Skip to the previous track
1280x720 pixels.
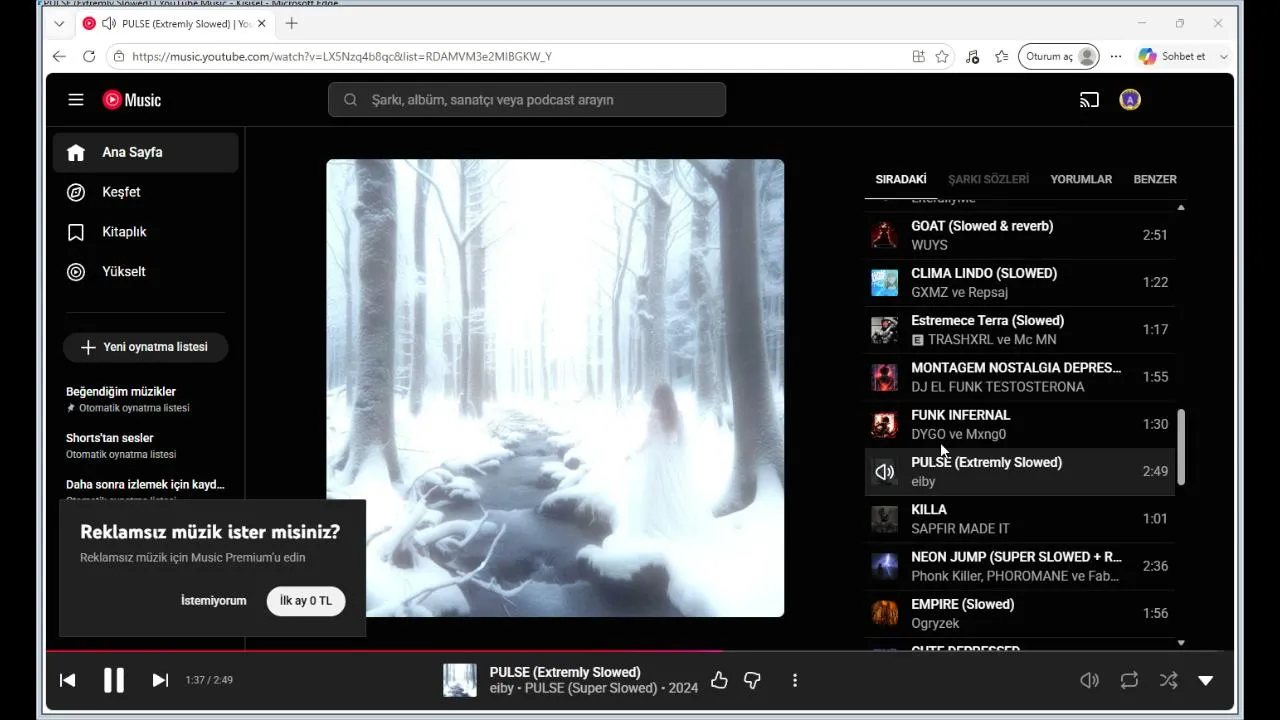pyautogui.click(x=67, y=680)
